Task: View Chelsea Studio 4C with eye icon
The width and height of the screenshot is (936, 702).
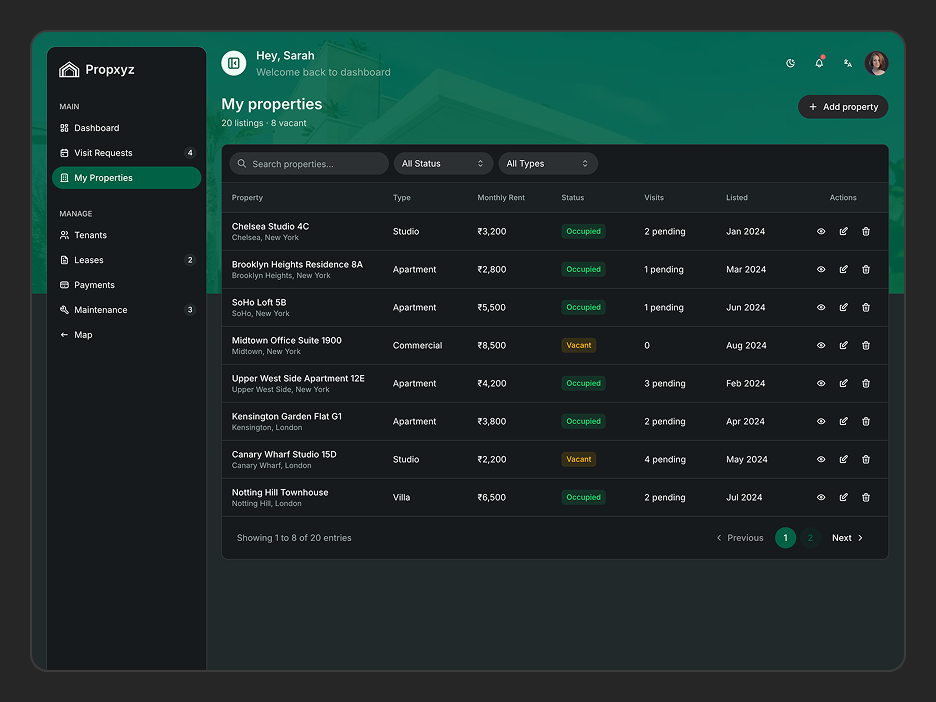Action: pos(821,232)
